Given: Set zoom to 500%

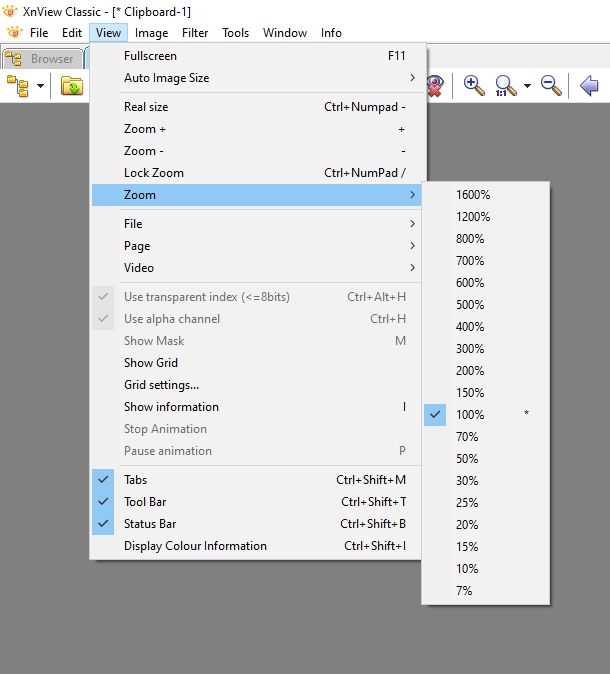Looking at the screenshot, I should click(486, 305).
